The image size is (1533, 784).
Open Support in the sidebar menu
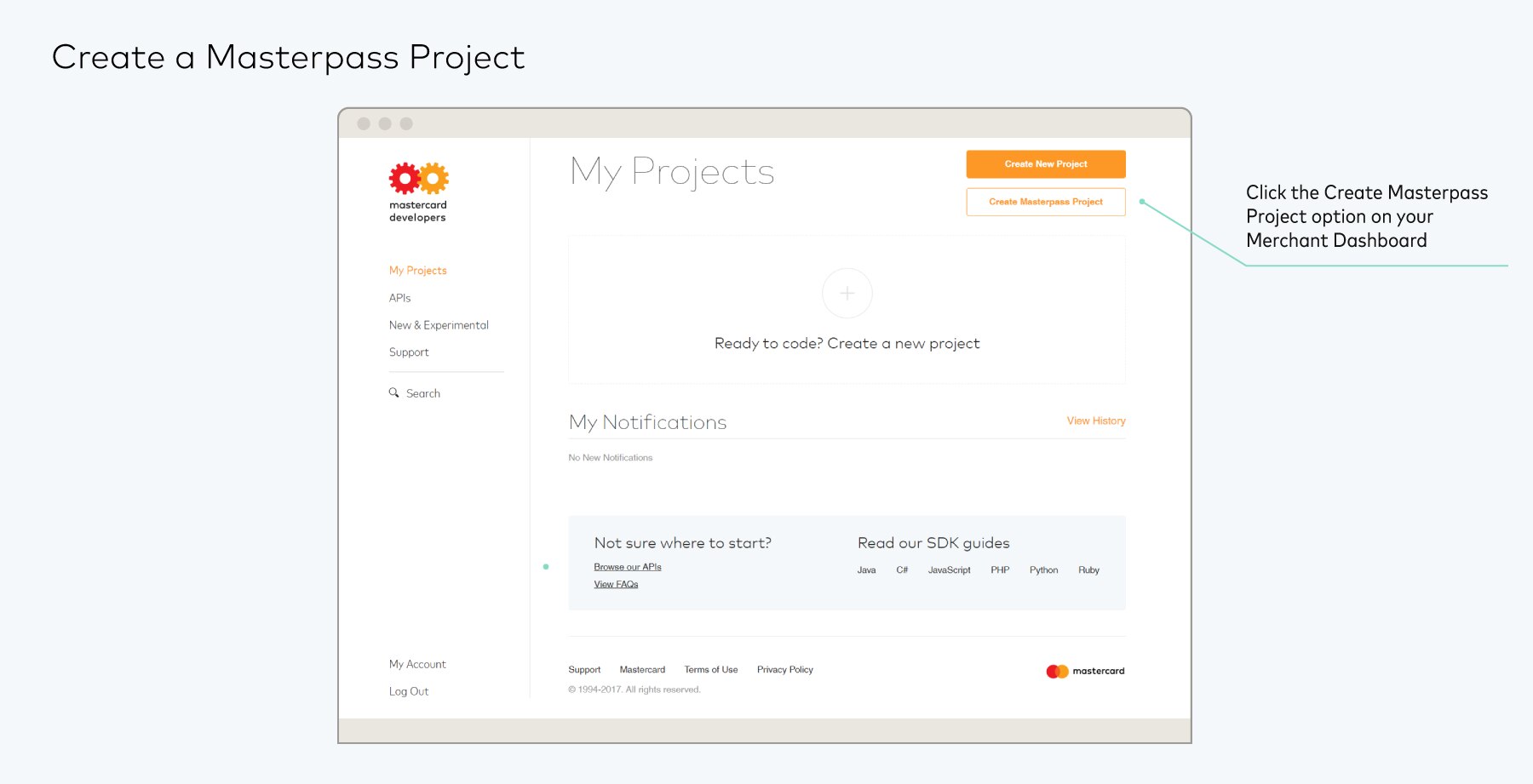(x=409, y=352)
